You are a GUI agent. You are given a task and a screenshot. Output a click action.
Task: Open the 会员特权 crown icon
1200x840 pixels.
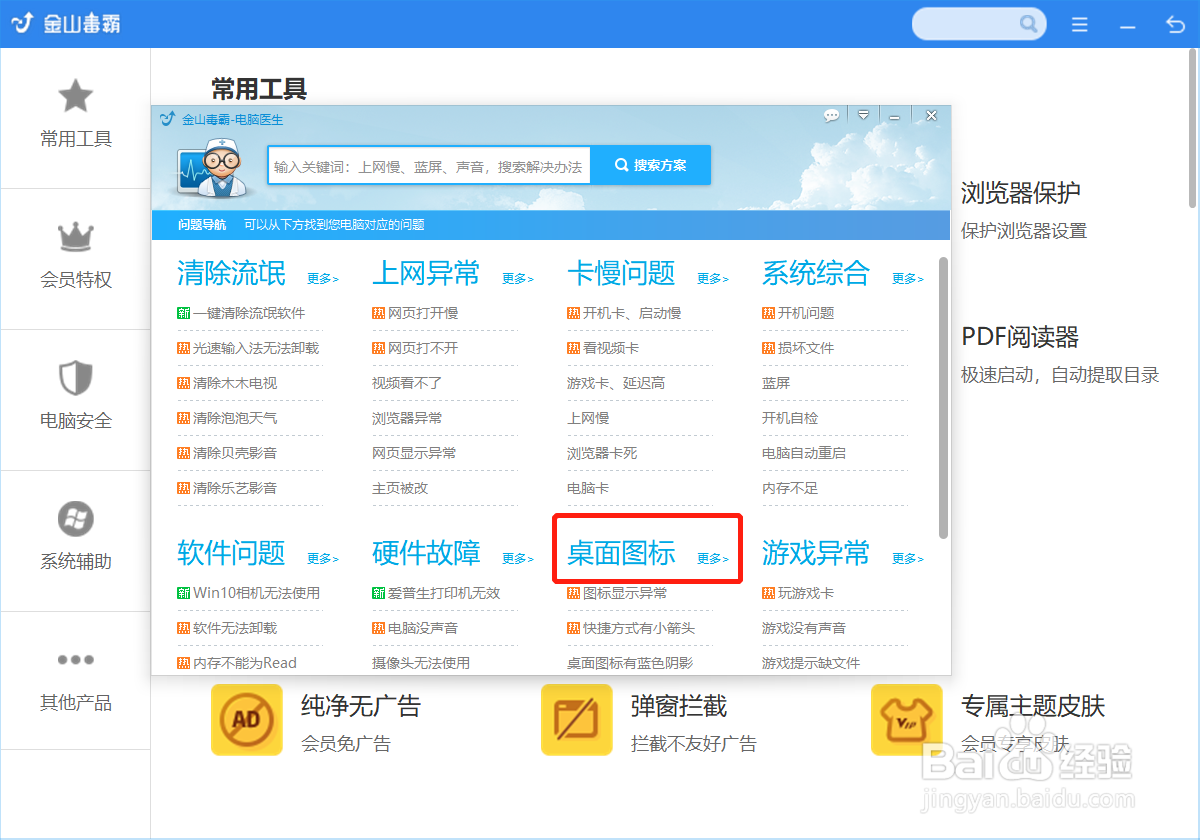tap(76, 237)
